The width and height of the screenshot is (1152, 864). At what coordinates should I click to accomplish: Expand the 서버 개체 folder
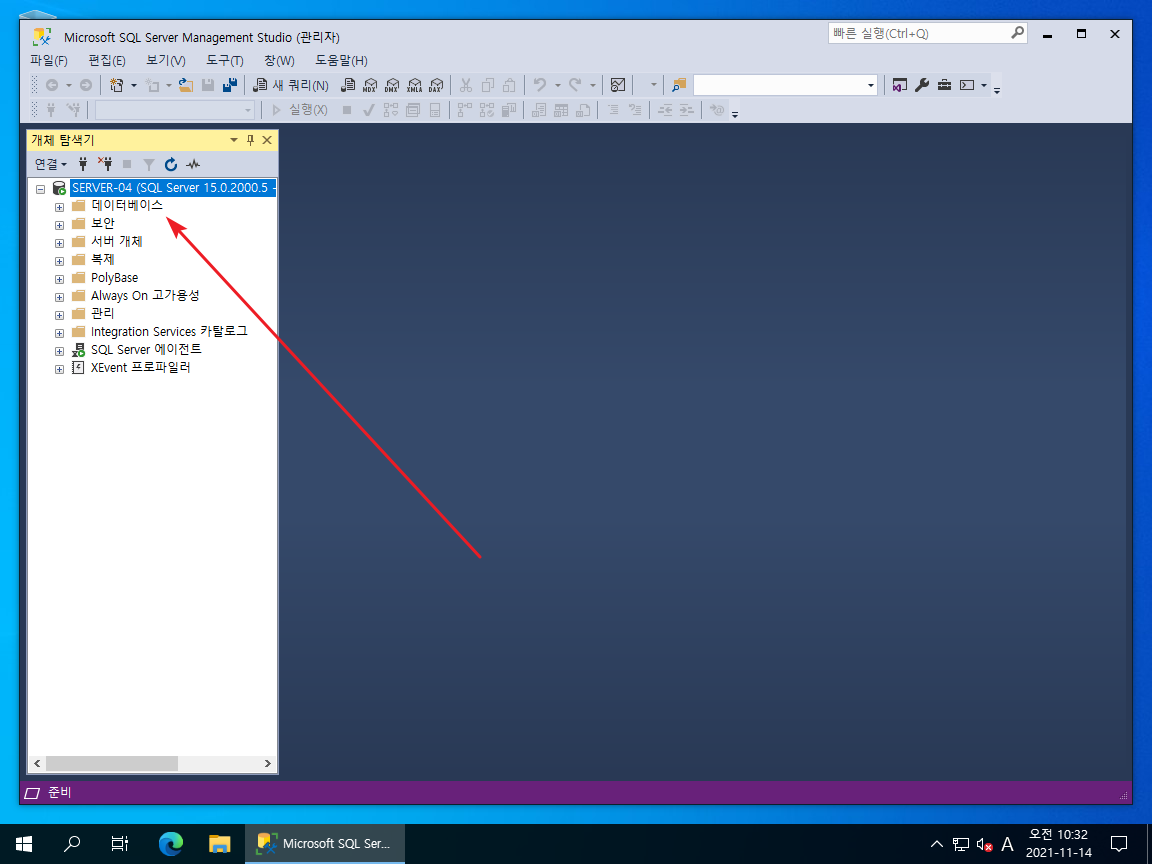[x=60, y=243]
